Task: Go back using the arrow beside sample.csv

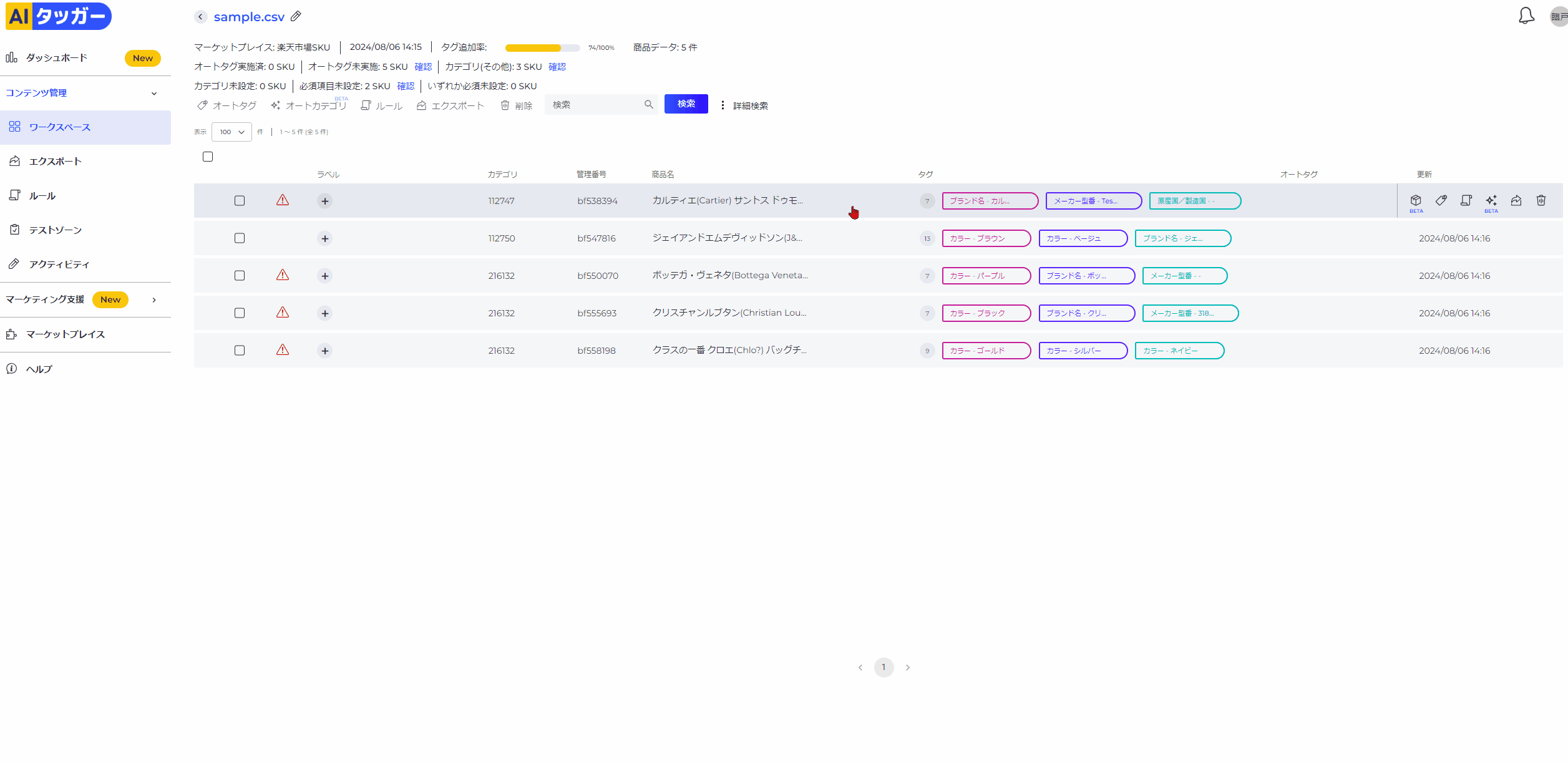Action: point(200,17)
